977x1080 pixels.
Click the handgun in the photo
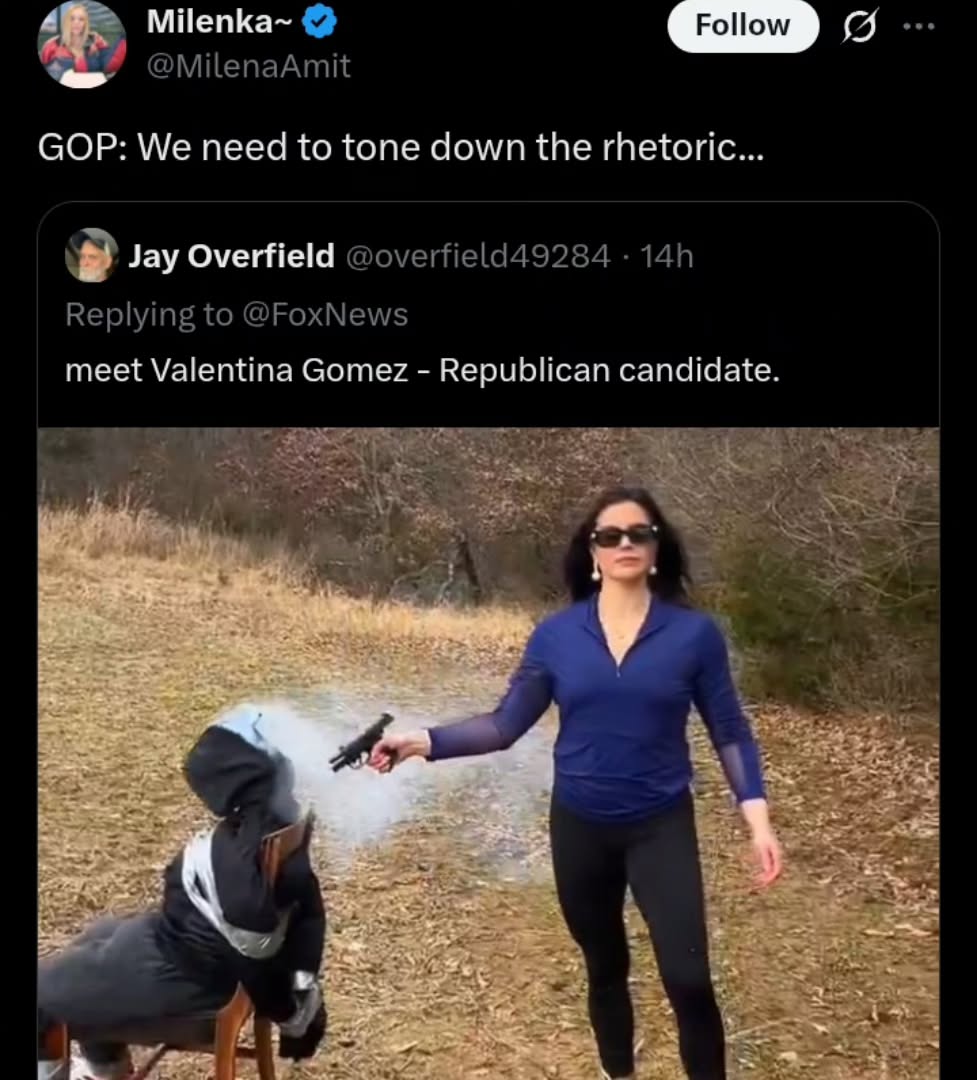click(x=362, y=742)
